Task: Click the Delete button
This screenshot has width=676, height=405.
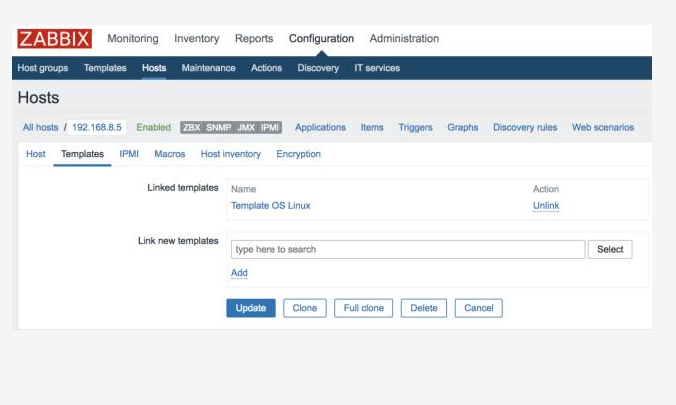Action: (424, 308)
